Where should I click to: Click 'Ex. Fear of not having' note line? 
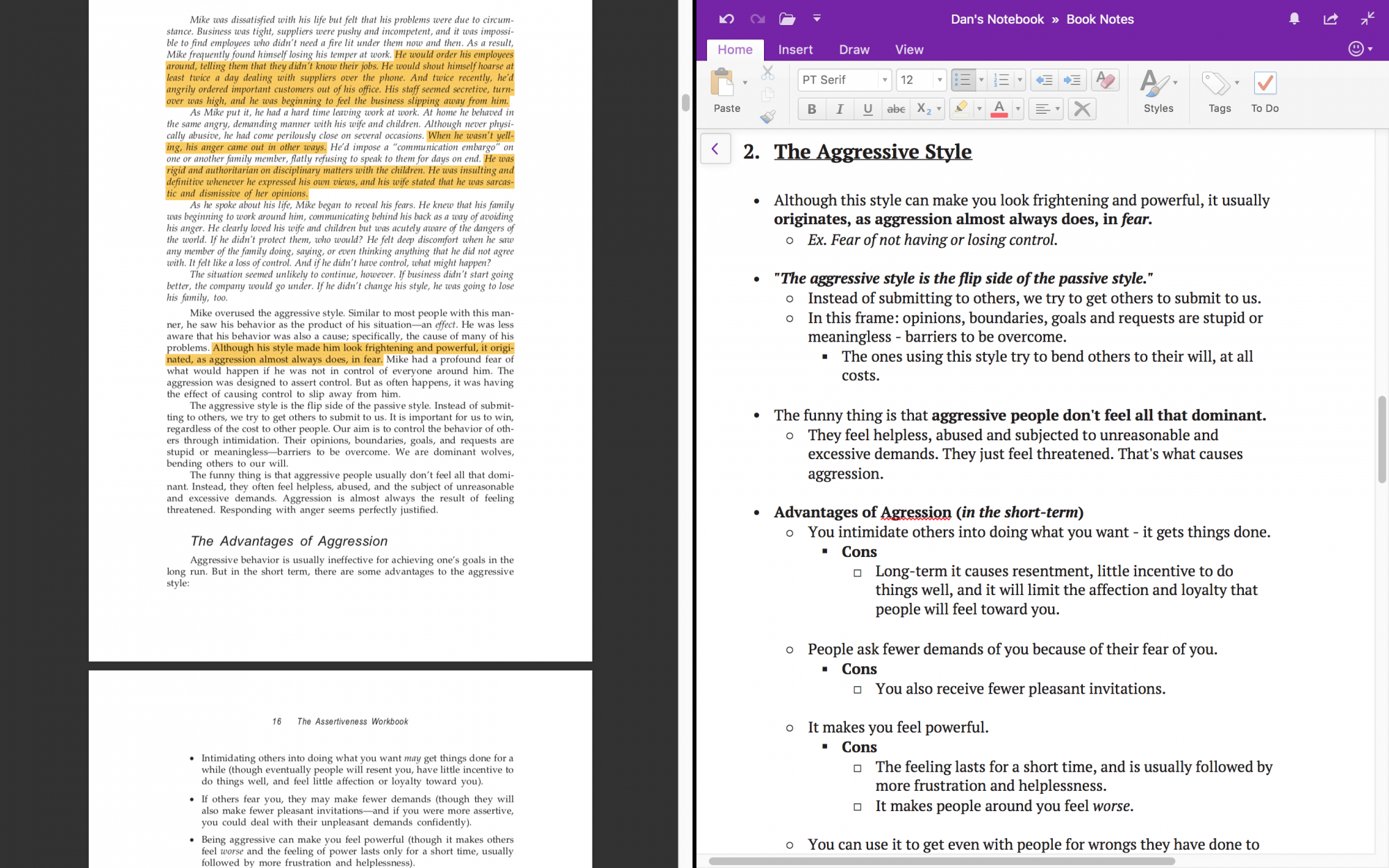pos(932,240)
